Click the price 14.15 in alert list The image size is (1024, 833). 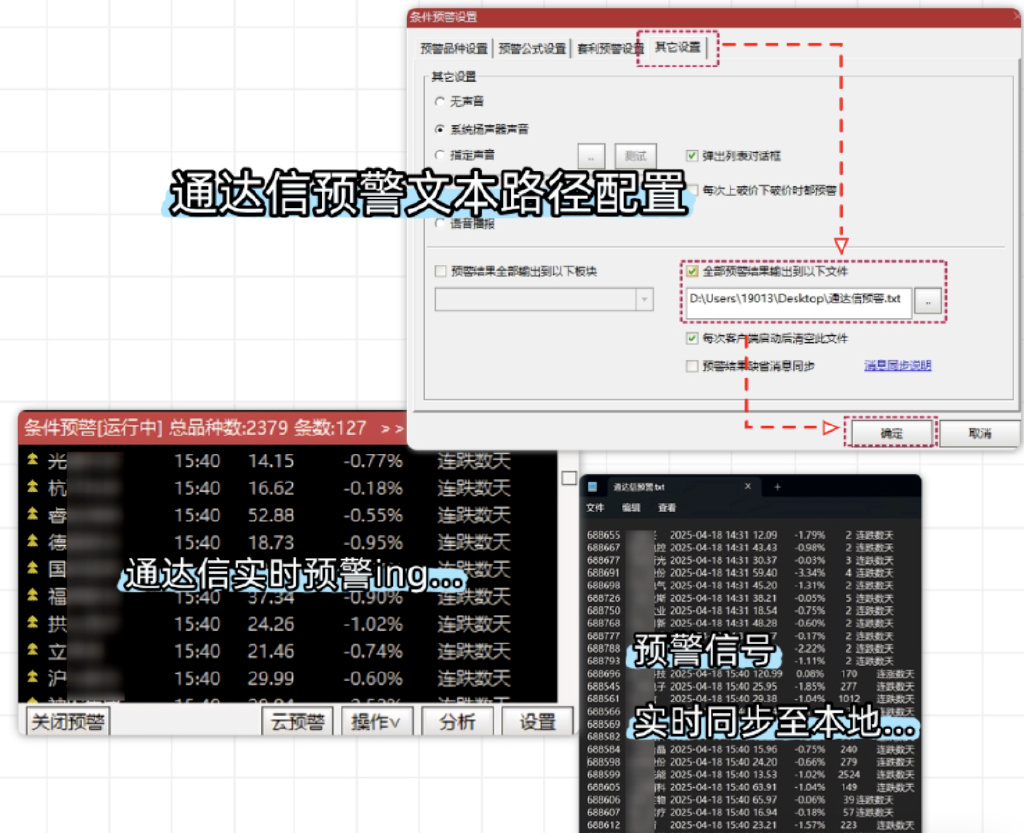271,460
